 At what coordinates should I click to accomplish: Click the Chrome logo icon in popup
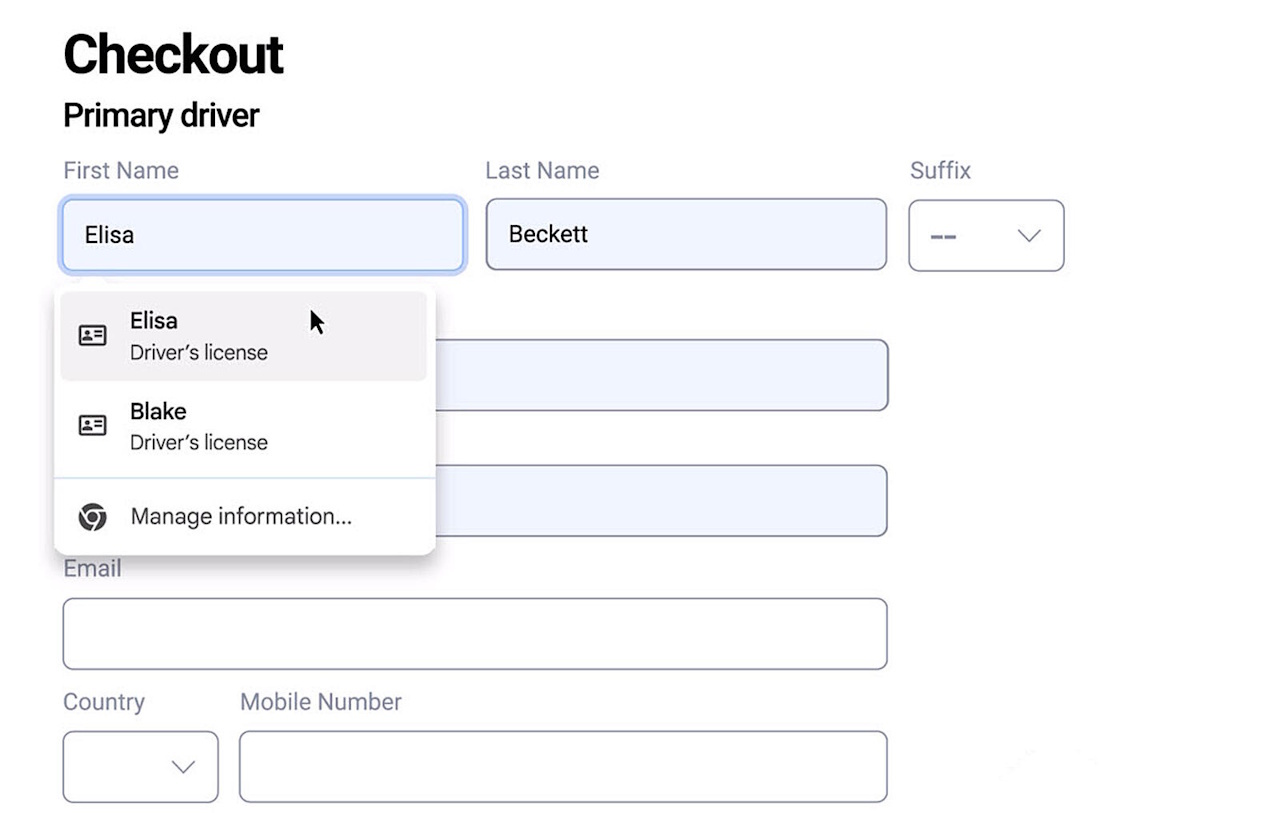pos(92,517)
